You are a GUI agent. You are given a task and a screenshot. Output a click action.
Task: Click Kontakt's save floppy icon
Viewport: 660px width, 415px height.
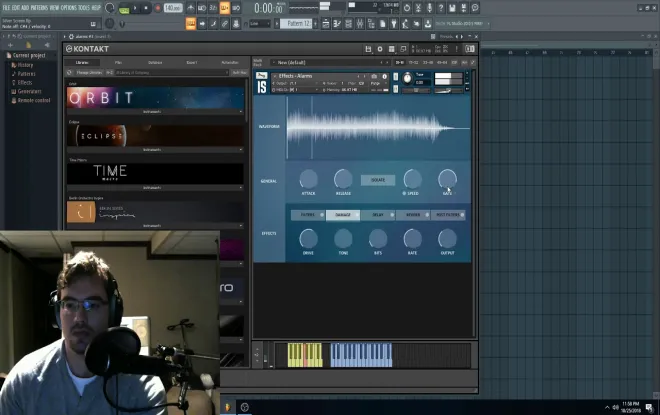pyautogui.click(x=368, y=49)
